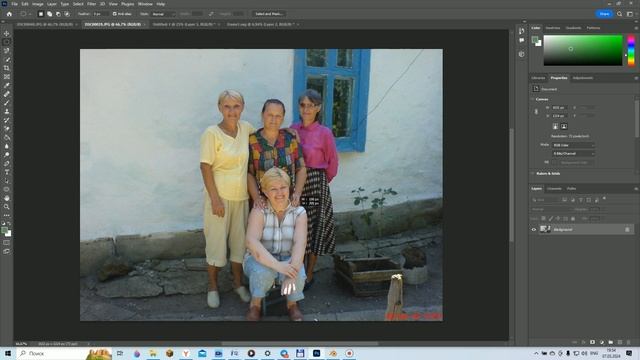Hide the Background layer with eye icon
640x360 pixels.
click(534, 229)
